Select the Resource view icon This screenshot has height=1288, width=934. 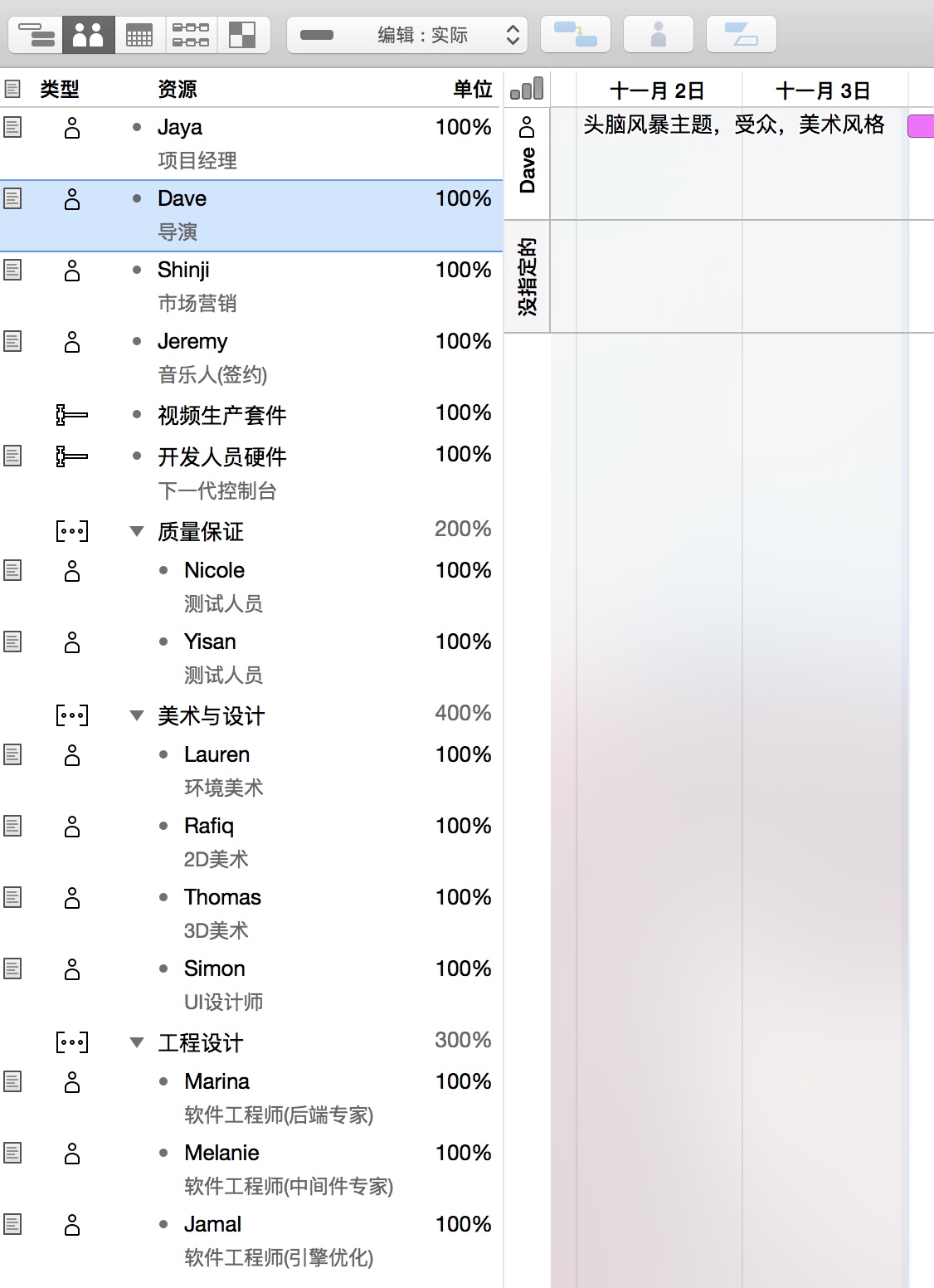click(x=88, y=35)
